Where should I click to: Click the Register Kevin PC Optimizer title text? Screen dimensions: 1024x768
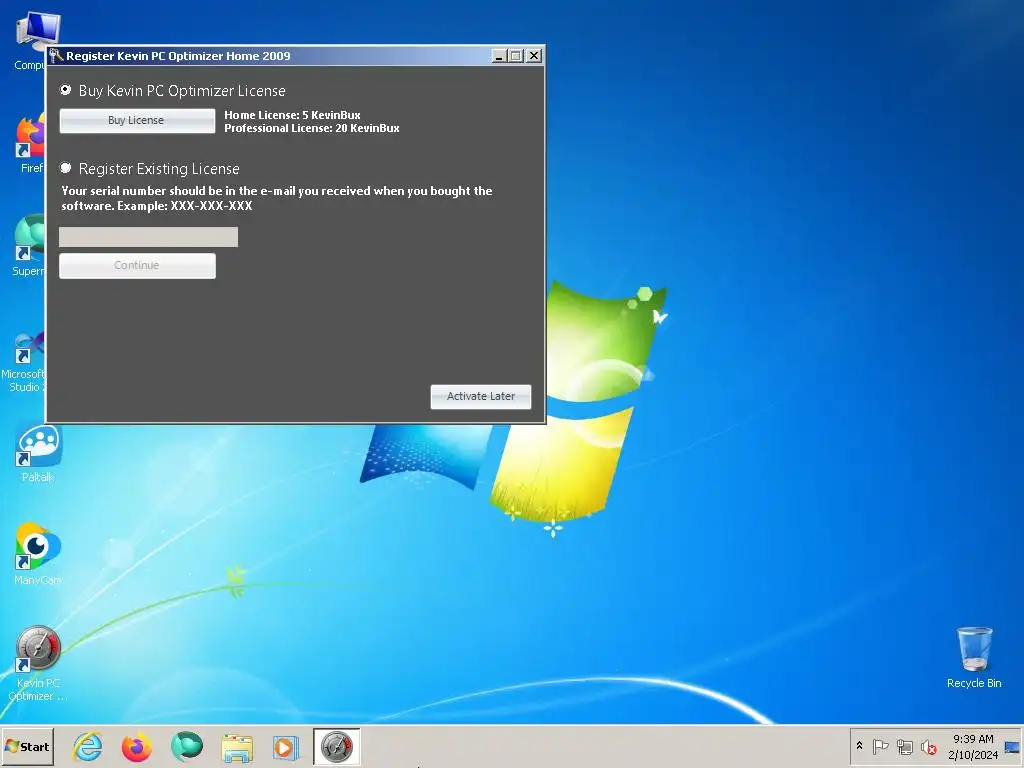(178, 56)
